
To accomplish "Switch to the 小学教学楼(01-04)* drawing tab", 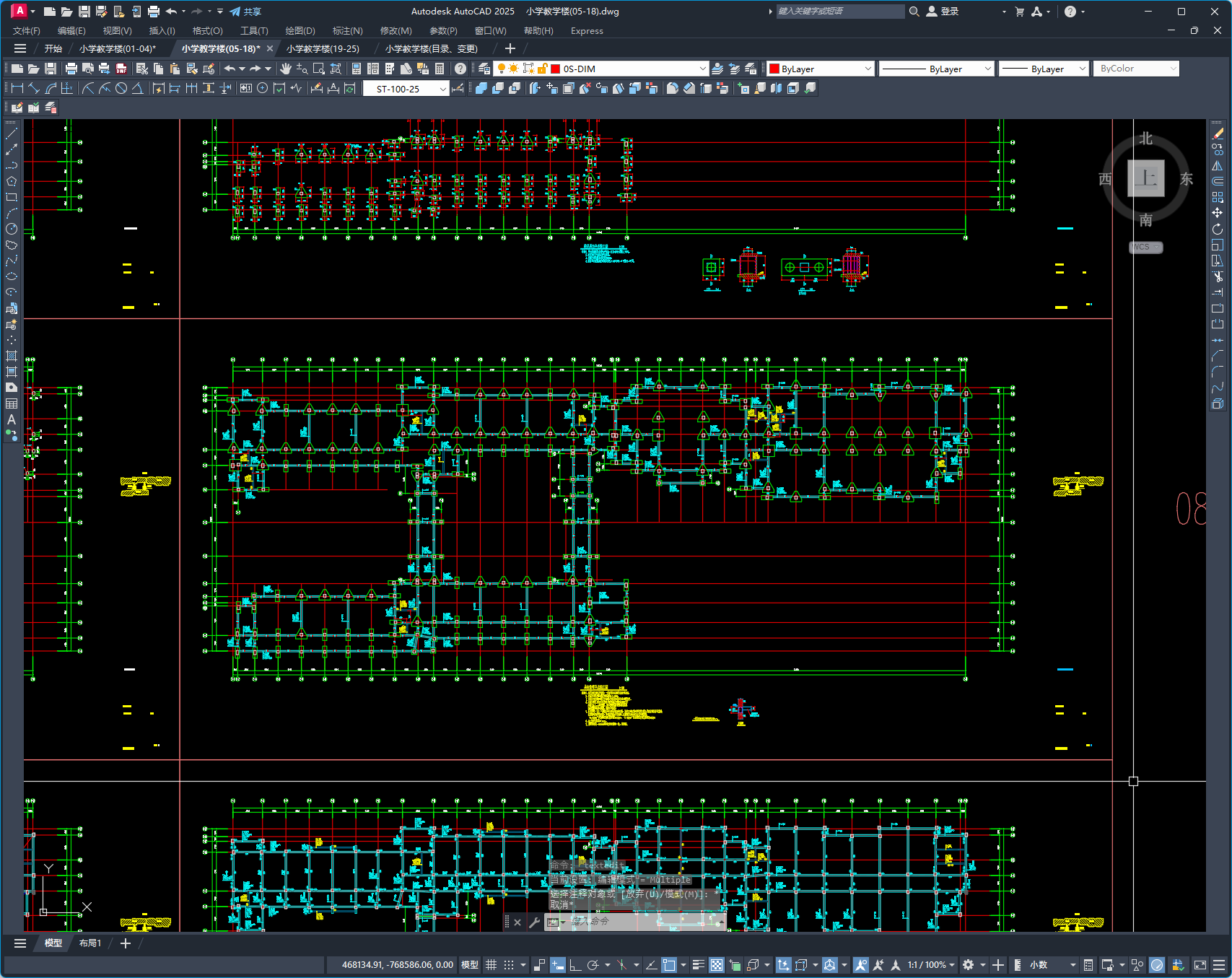I will pyautogui.click(x=117, y=48).
